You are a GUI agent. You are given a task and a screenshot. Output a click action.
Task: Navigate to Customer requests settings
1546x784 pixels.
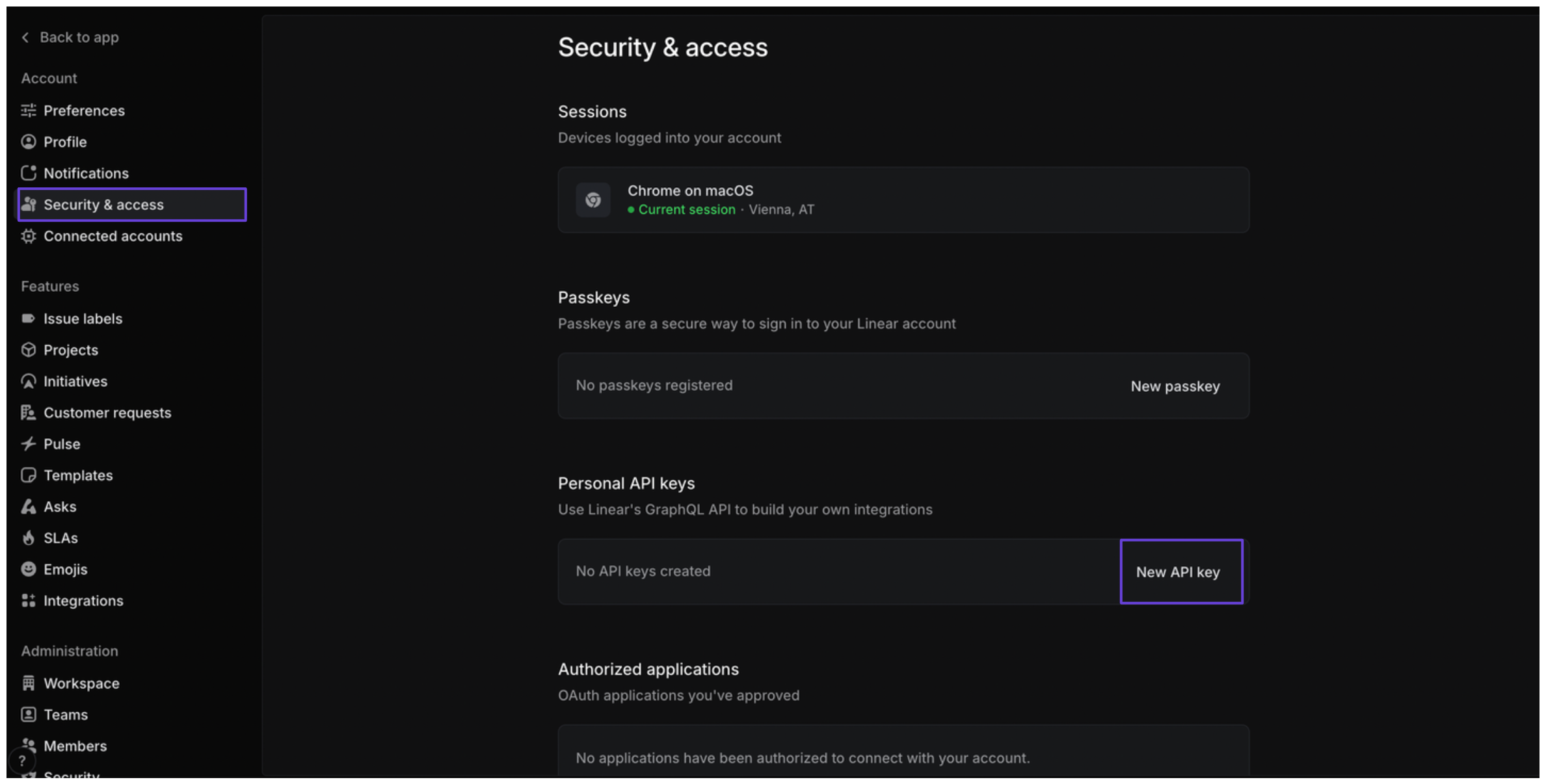(107, 413)
